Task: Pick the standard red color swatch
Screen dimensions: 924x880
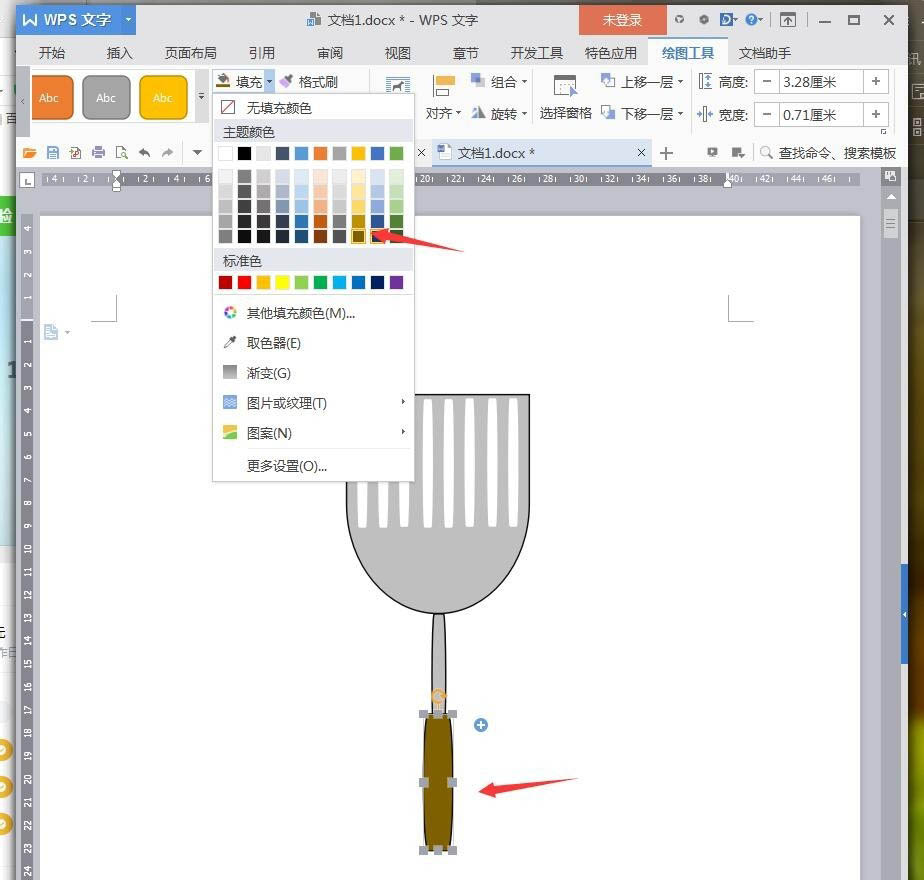Action: [245, 282]
